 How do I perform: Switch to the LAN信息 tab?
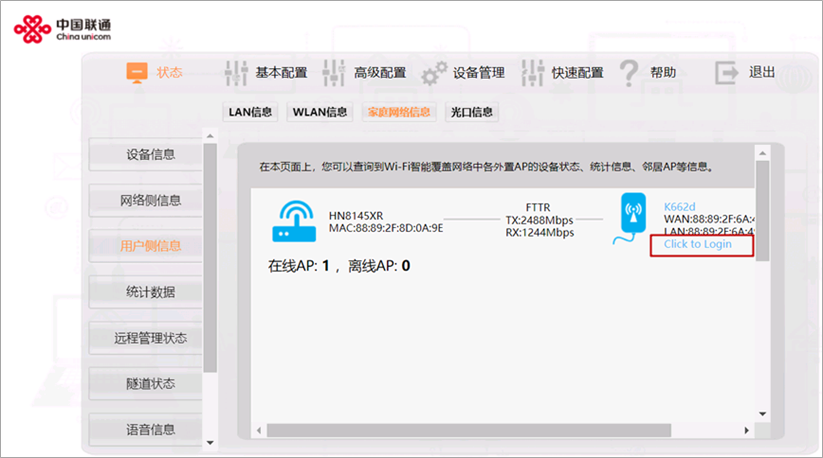point(250,112)
